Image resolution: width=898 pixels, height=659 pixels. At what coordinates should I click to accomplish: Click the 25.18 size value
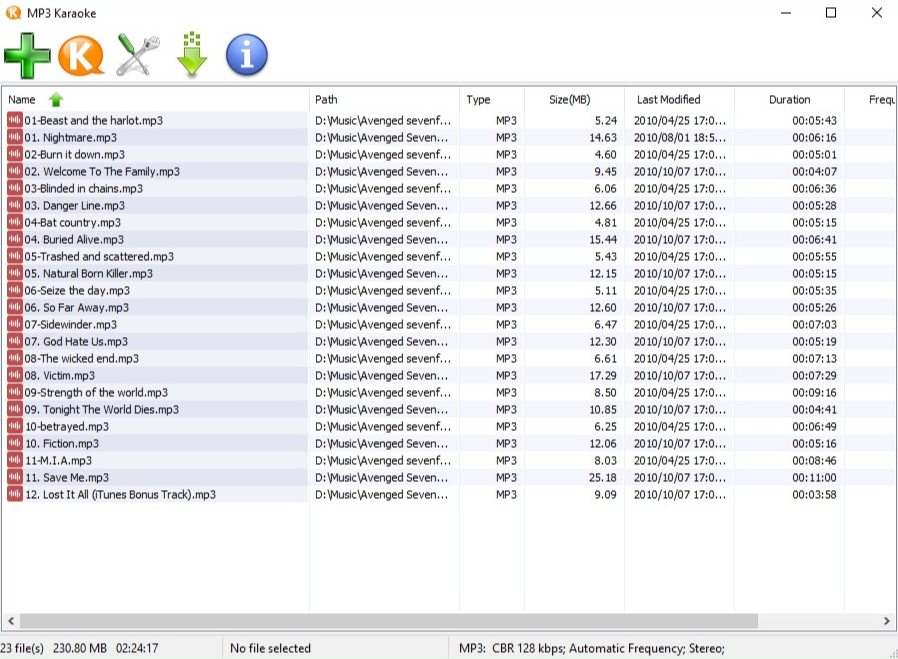(x=602, y=477)
